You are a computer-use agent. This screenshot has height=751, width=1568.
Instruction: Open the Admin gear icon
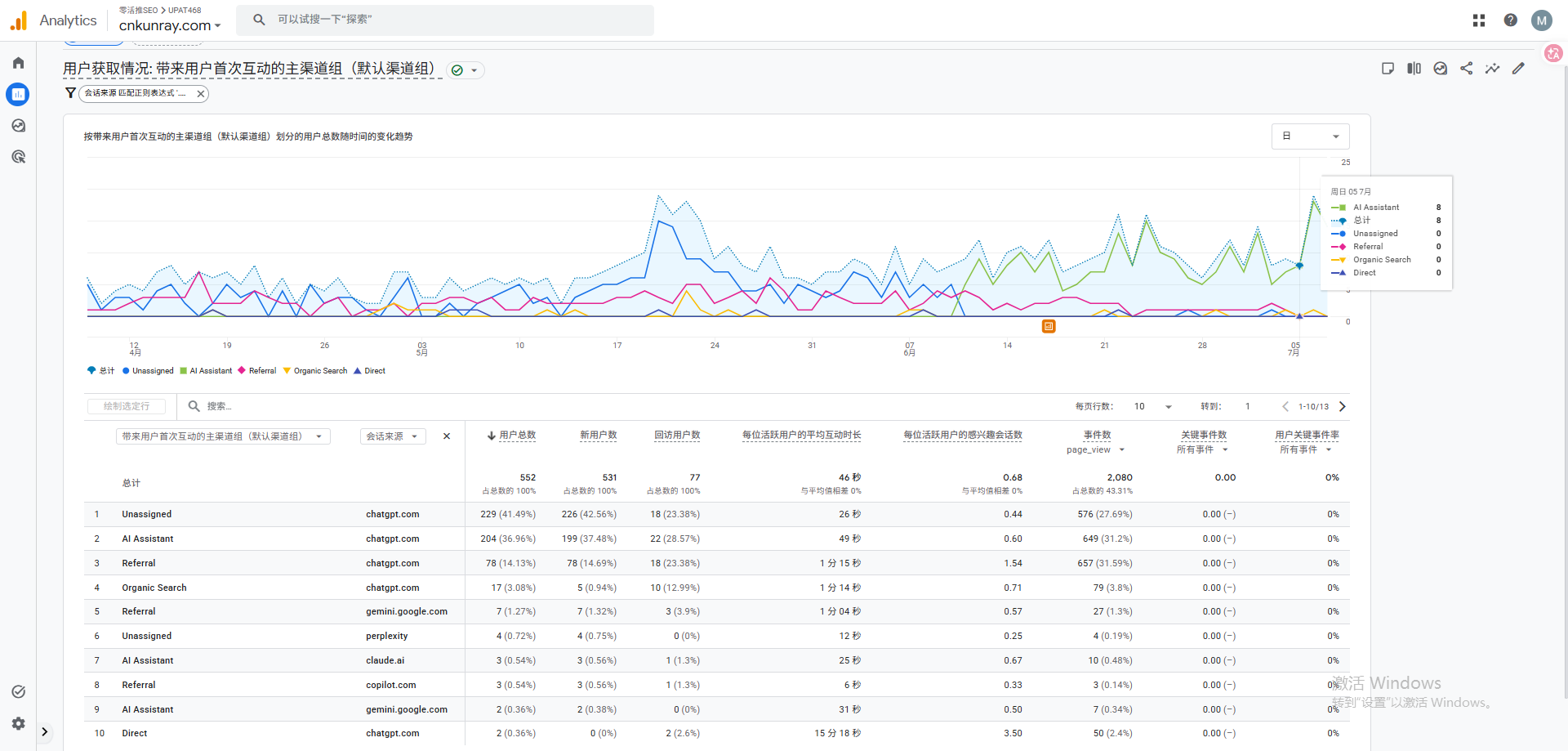[18, 723]
